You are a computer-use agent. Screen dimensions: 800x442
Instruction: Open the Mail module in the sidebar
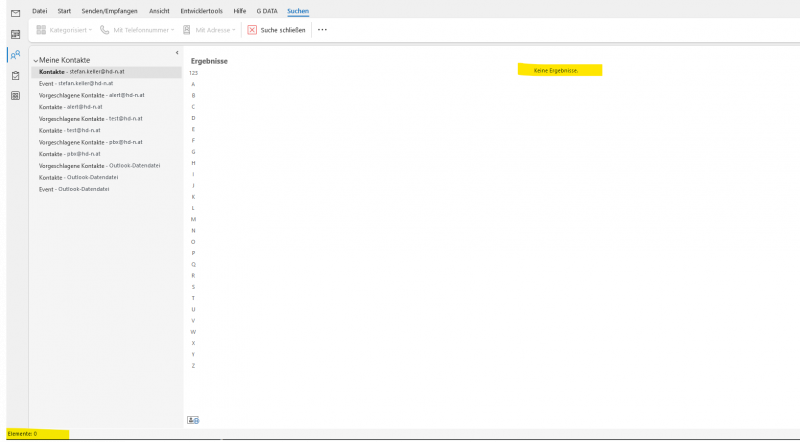click(15, 14)
